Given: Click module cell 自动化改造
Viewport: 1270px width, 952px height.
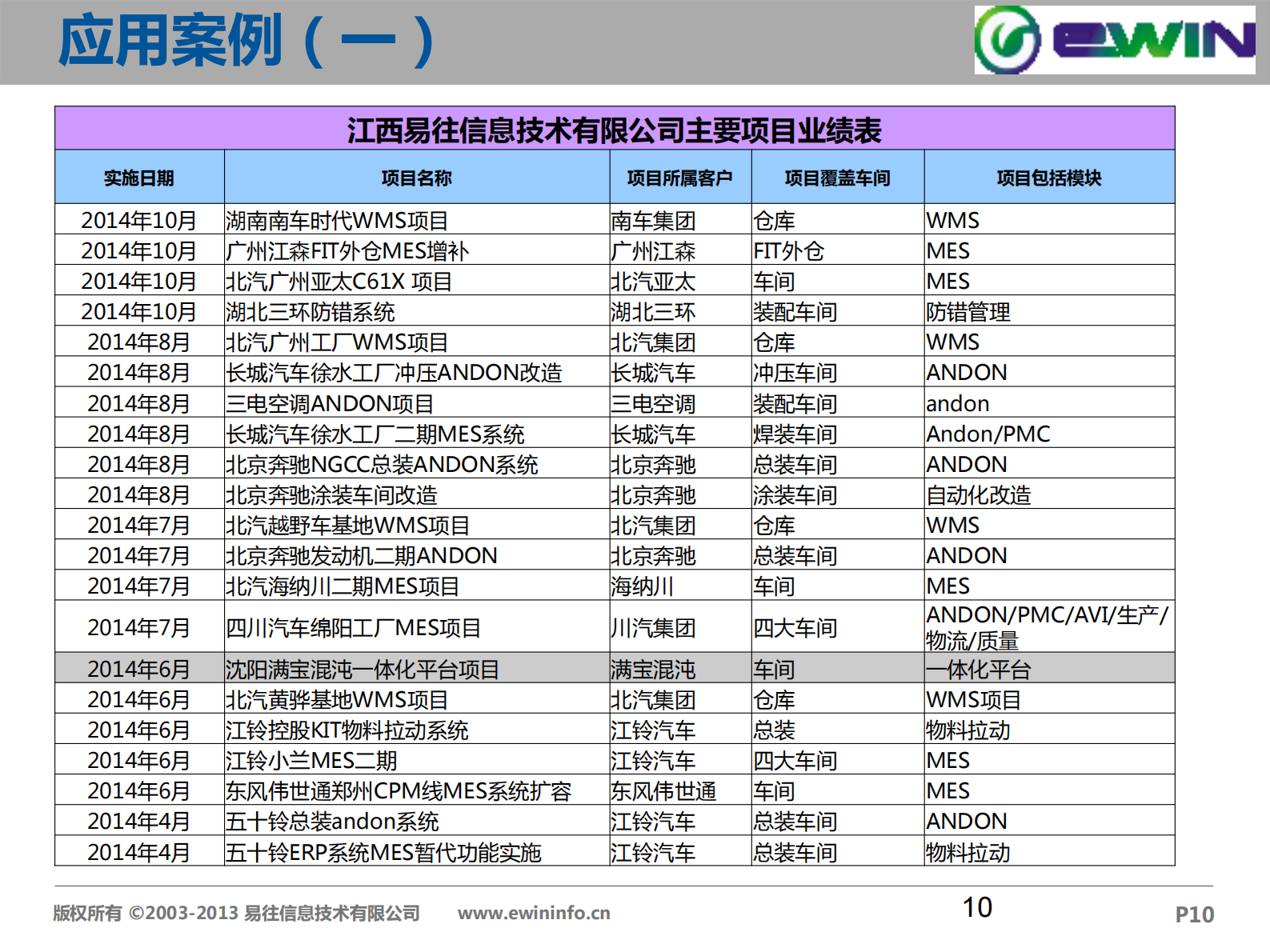Looking at the screenshot, I should tap(1049, 494).
